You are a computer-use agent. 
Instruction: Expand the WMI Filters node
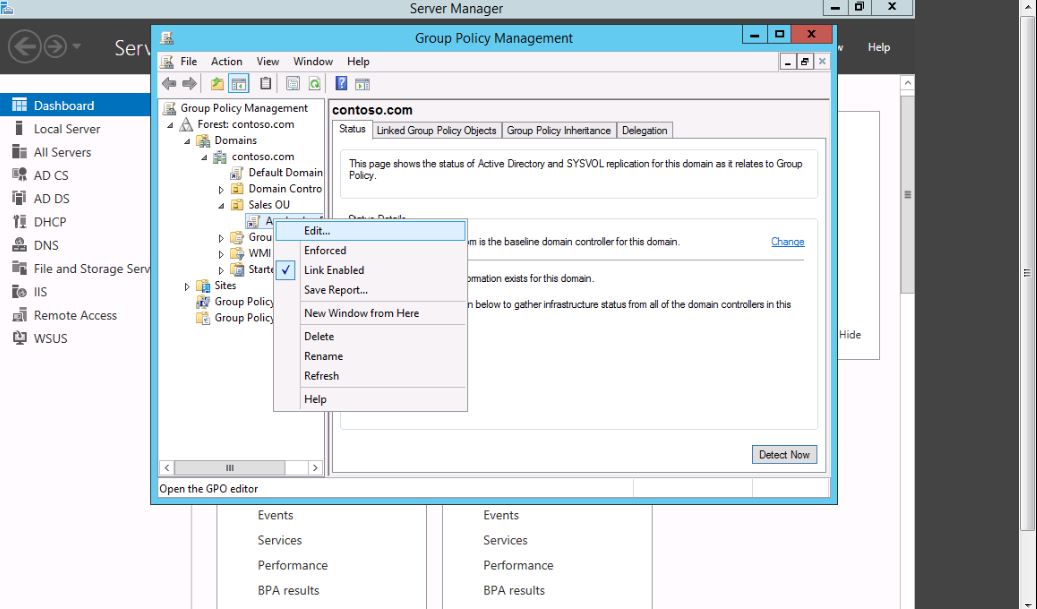point(222,254)
